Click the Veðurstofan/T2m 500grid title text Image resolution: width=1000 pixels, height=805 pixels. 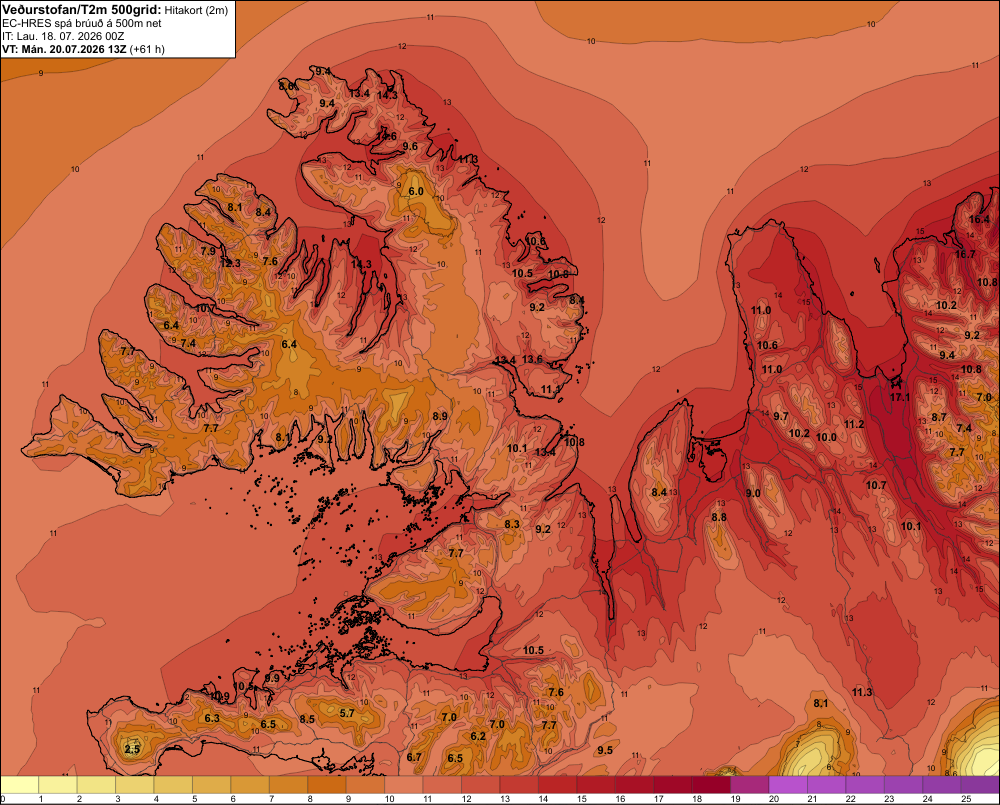81,10
